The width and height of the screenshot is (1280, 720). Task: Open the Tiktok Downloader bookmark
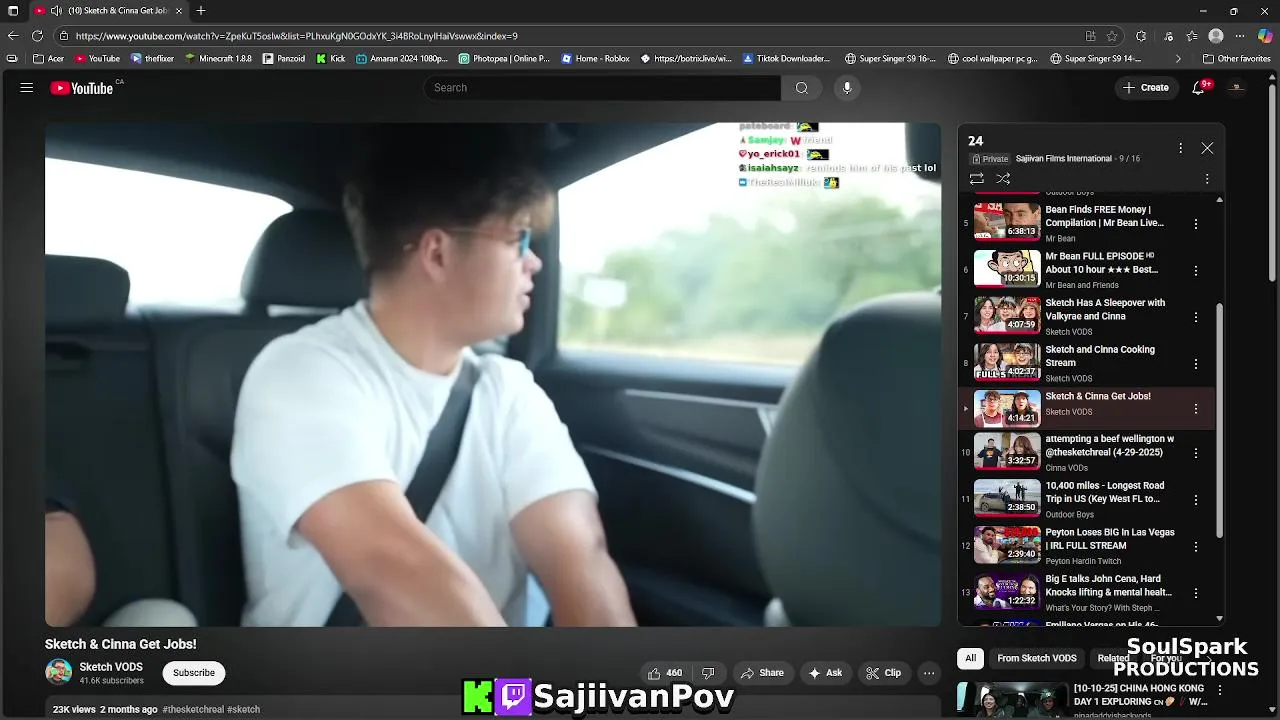click(x=786, y=59)
